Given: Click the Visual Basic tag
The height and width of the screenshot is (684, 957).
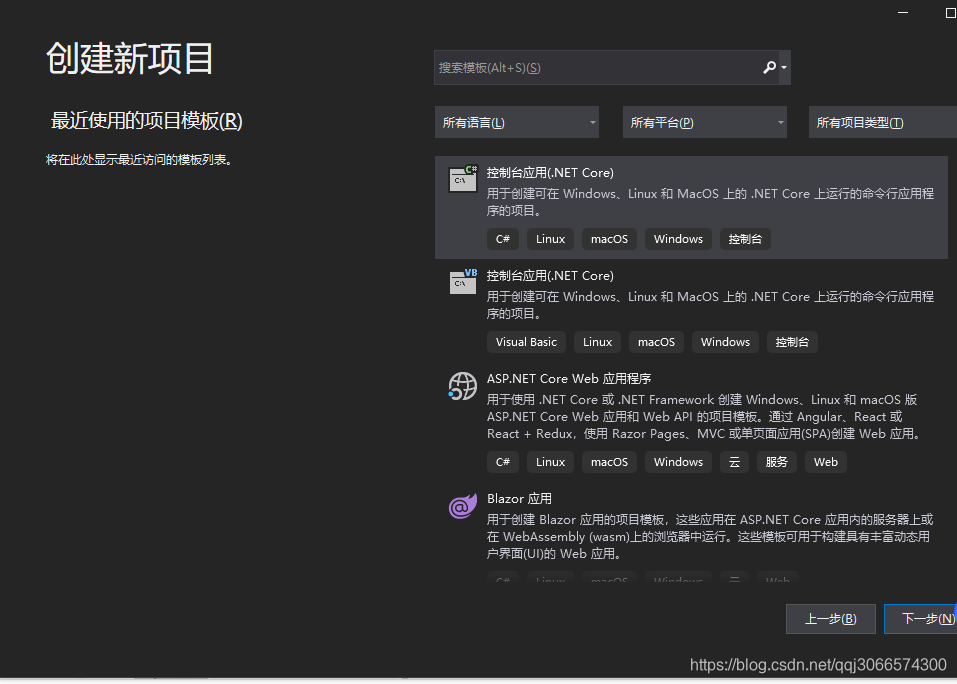Looking at the screenshot, I should 526,342.
